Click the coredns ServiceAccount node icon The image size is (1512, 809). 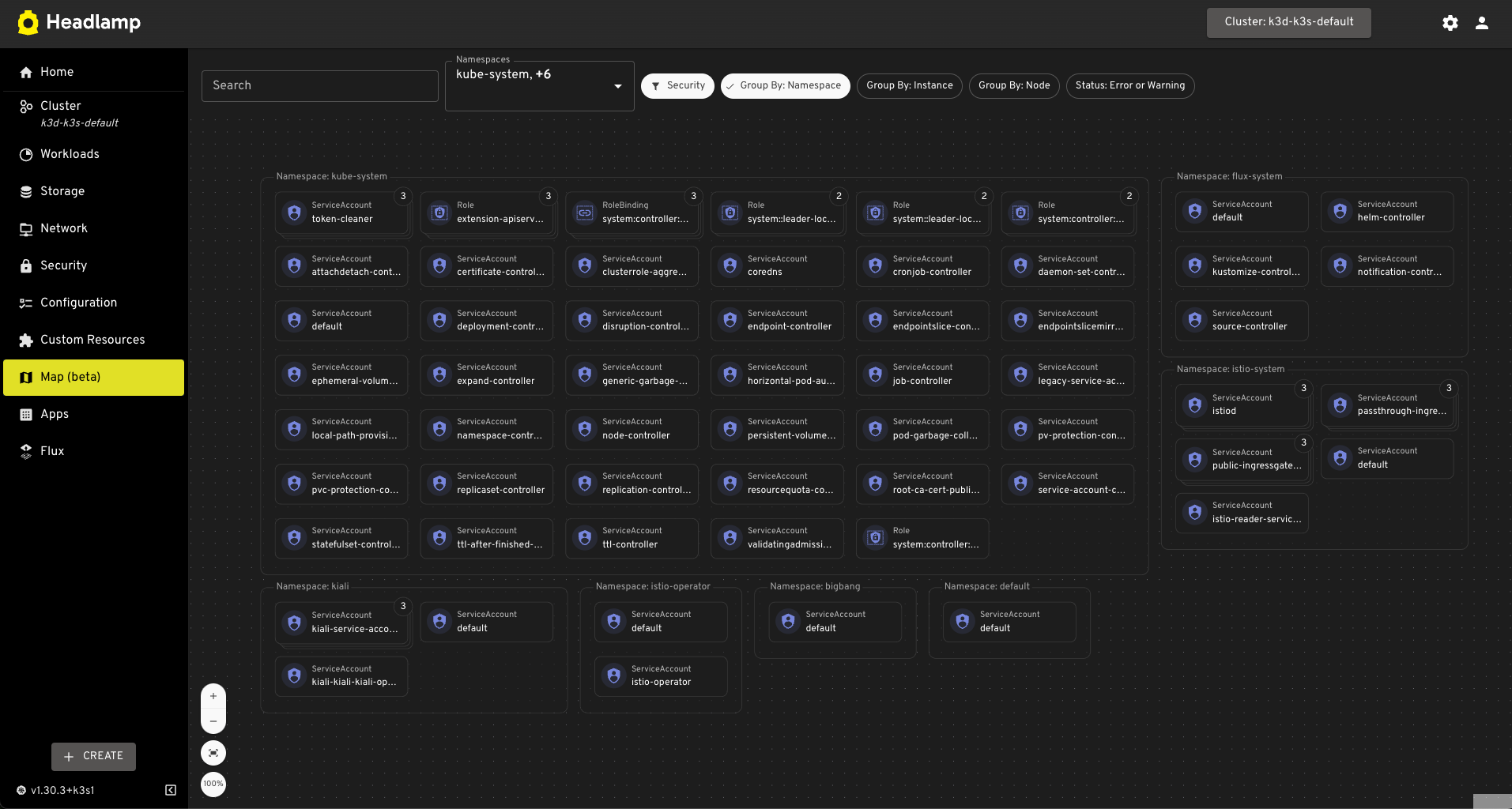click(x=730, y=266)
